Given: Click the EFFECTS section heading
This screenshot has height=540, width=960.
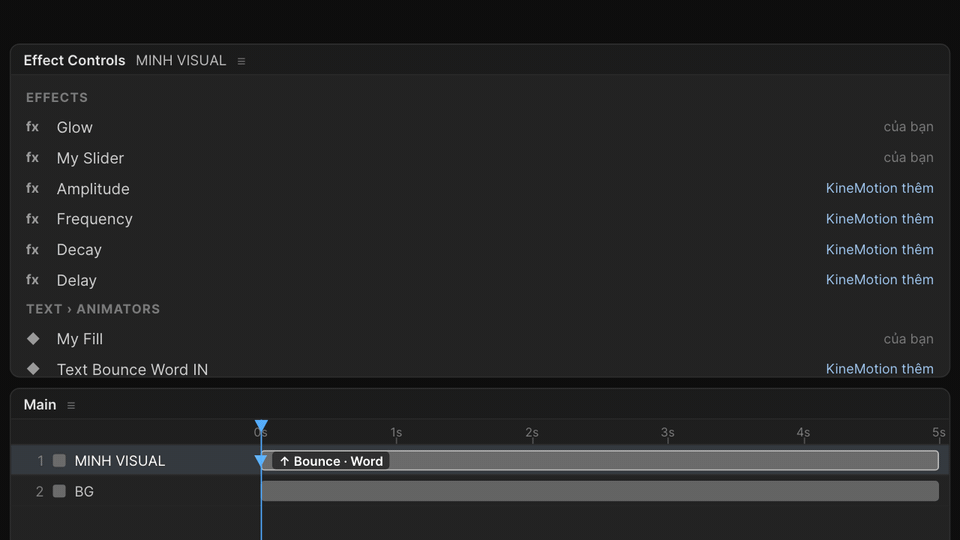Looking at the screenshot, I should 57,97.
